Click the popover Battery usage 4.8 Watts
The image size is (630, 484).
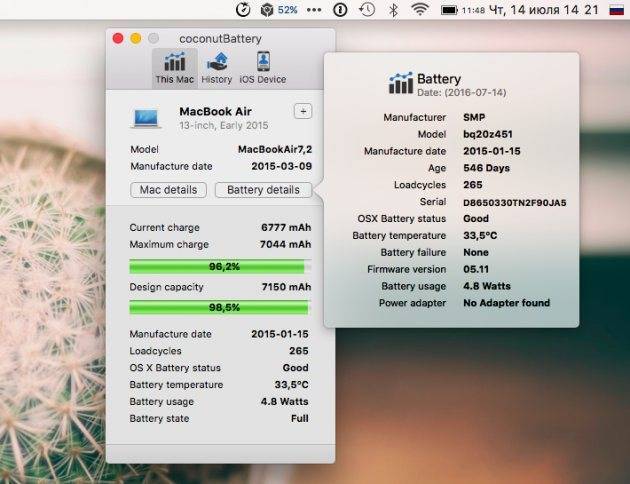click(x=487, y=286)
